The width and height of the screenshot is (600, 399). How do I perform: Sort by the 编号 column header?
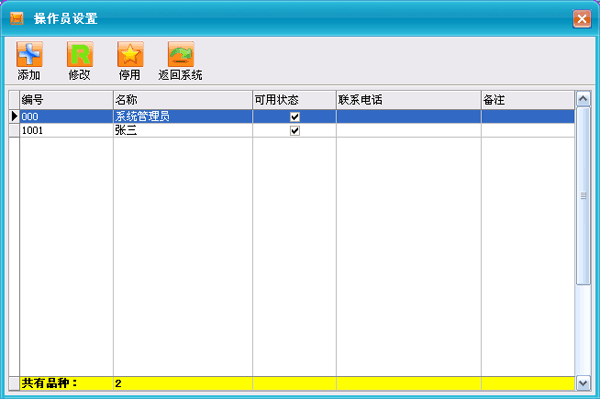click(67, 100)
